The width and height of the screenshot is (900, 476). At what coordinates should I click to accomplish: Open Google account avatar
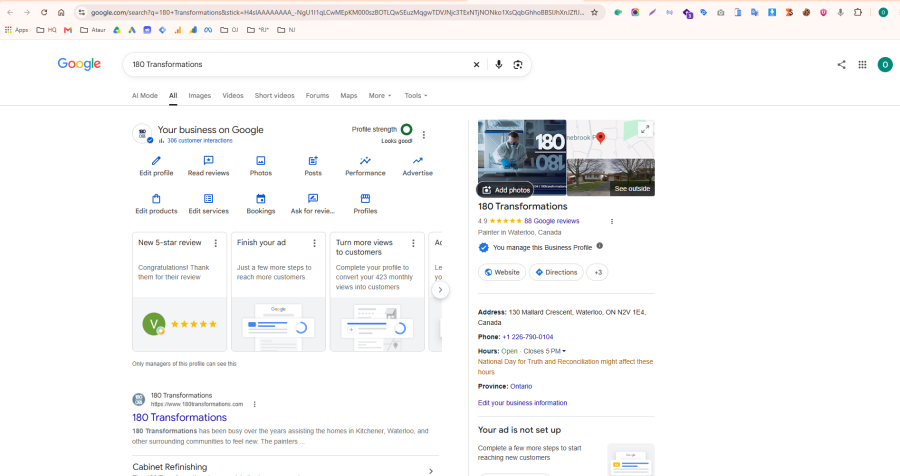pos(885,65)
